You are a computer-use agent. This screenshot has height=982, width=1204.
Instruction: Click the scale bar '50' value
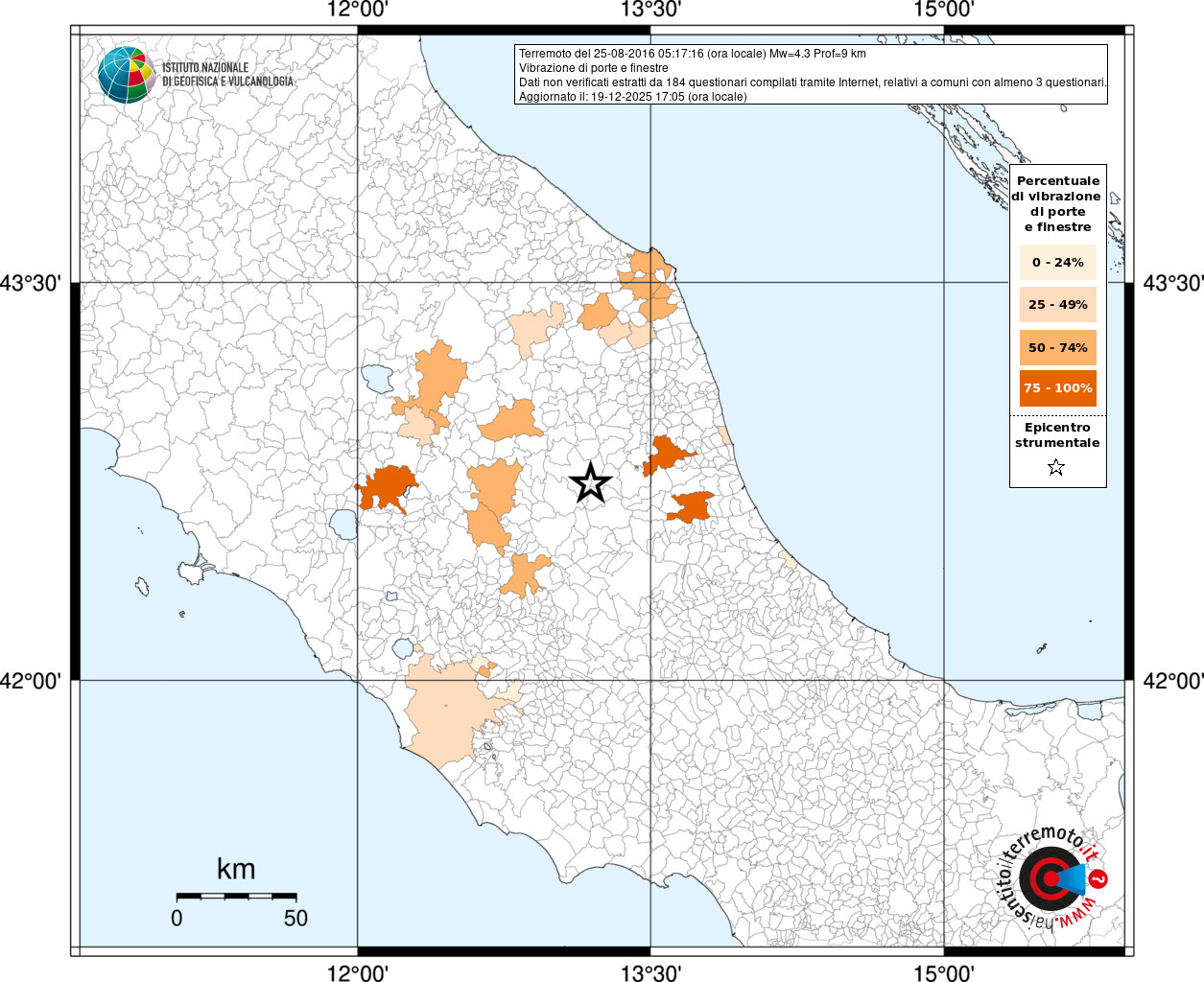pyautogui.click(x=295, y=918)
